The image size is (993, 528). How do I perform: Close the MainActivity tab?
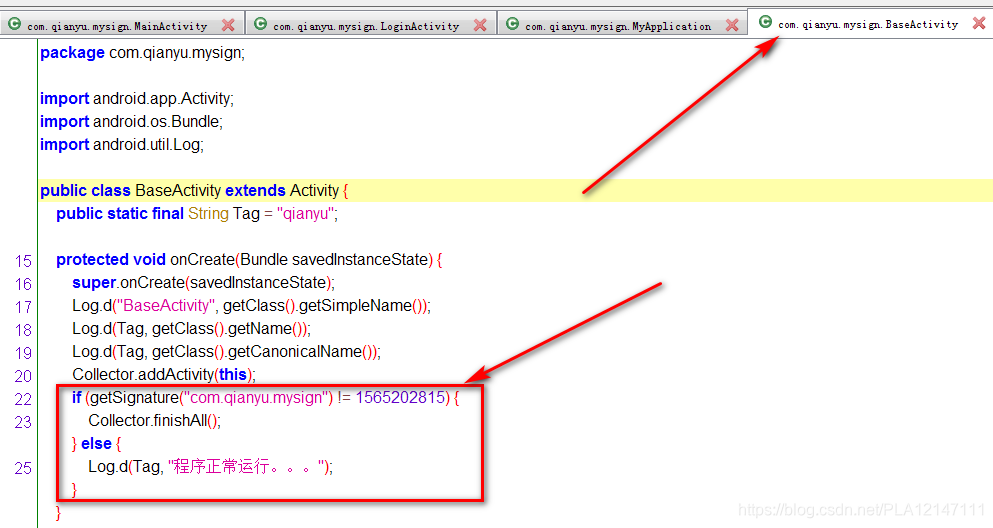(x=228, y=25)
